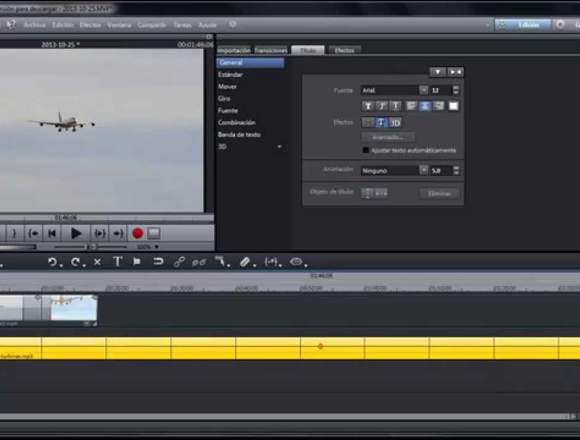Click the yellow audio track clip
Viewport: 580px width, 440px height.
click(x=290, y=348)
